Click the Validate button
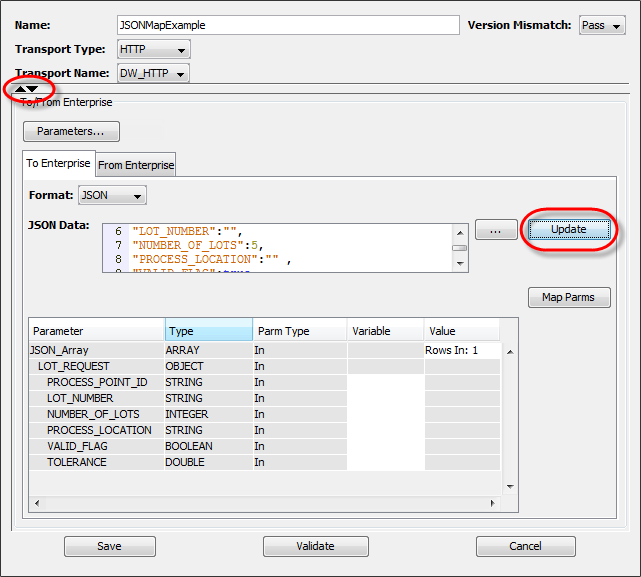Screen dimensions: 641x577 [315, 546]
